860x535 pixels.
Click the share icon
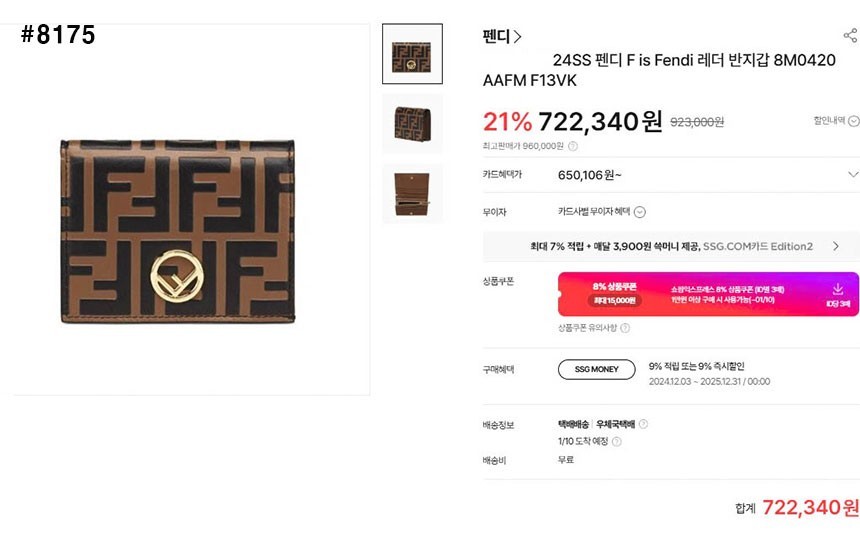(850, 36)
